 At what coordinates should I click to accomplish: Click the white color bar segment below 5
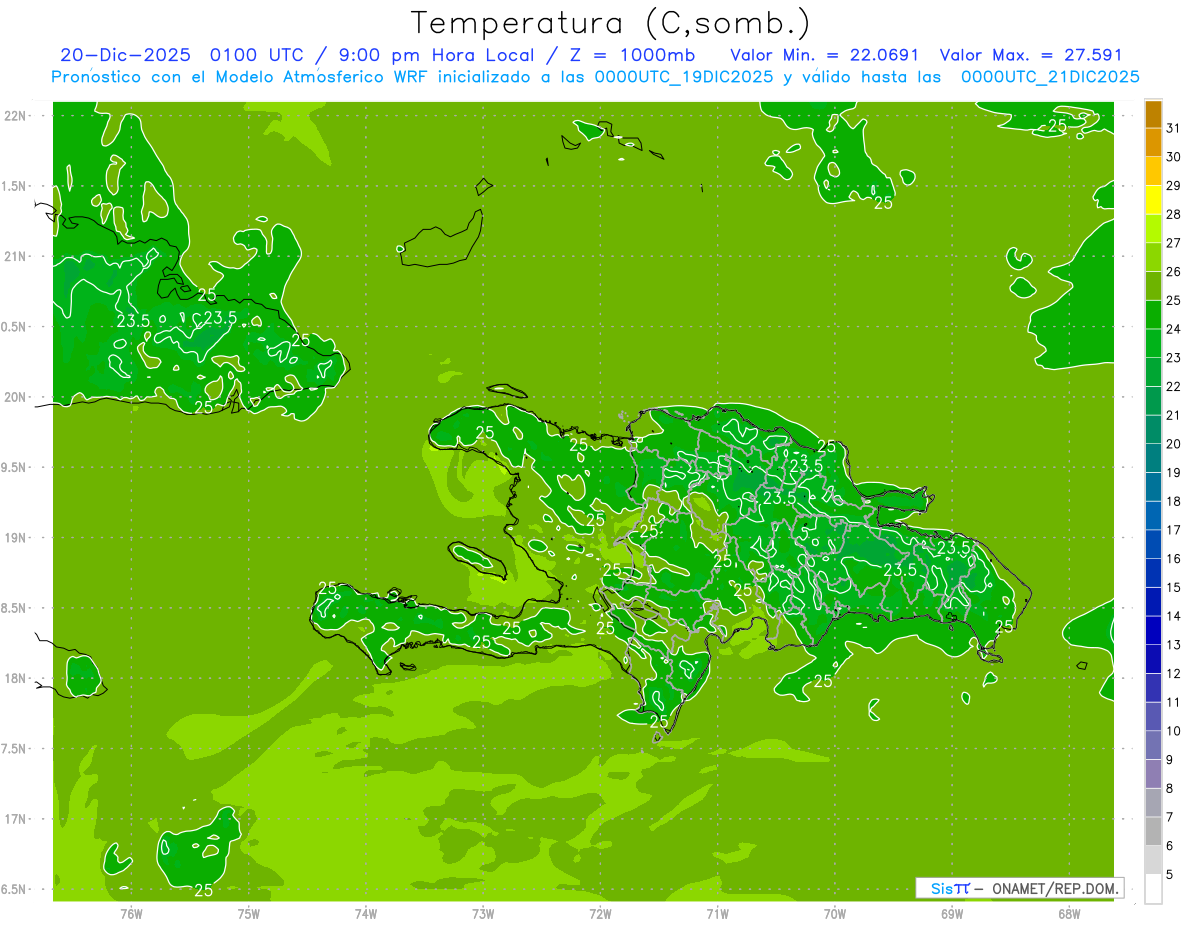coord(1153,889)
